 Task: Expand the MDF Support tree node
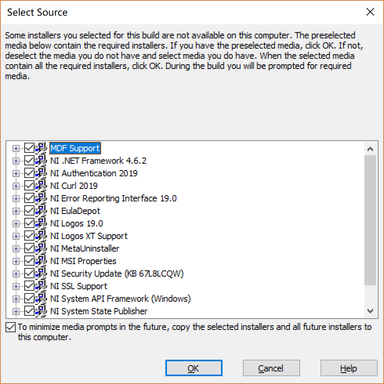pyautogui.click(x=16, y=148)
